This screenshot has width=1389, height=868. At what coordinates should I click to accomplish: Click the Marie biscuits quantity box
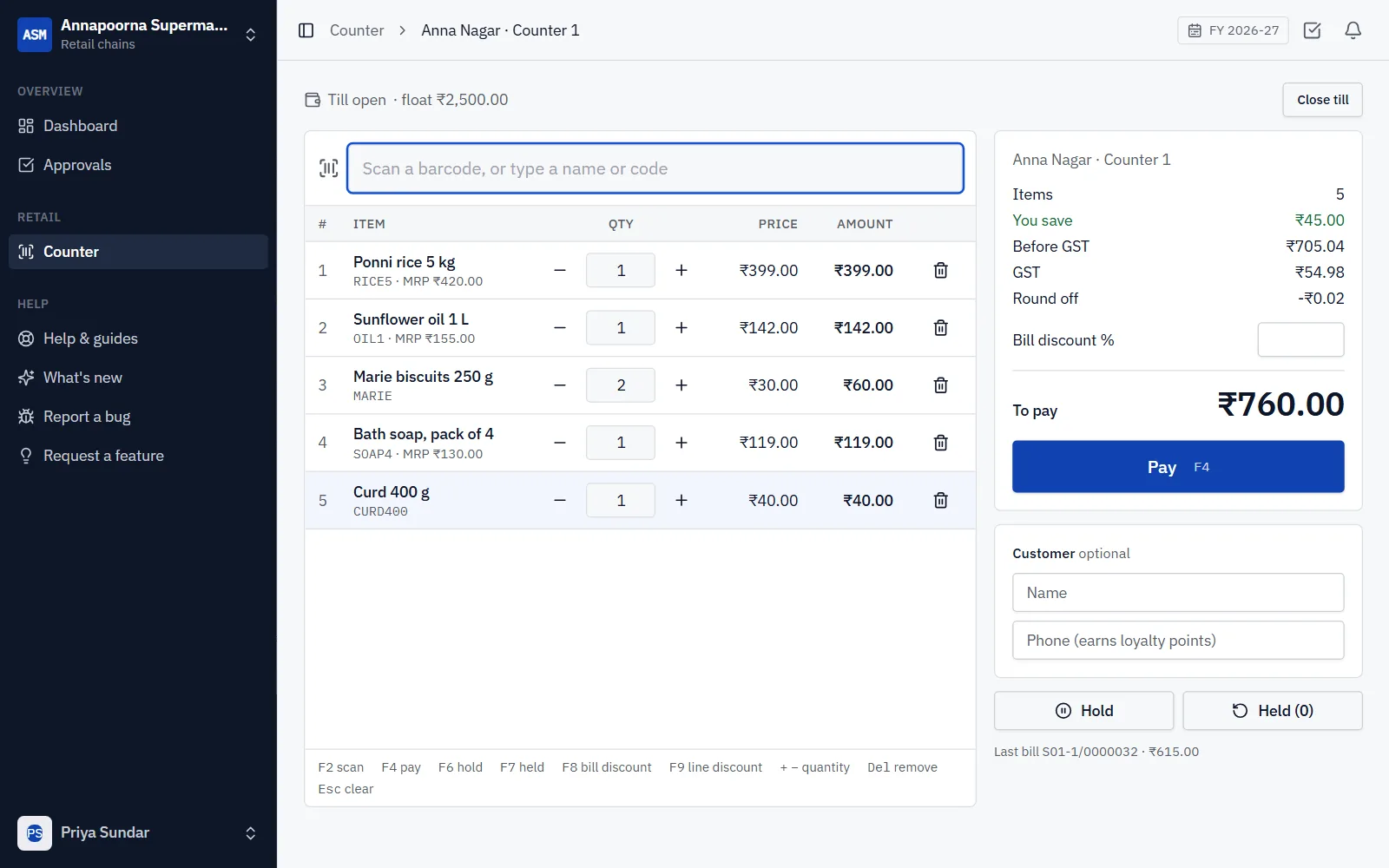pos(621,385)
